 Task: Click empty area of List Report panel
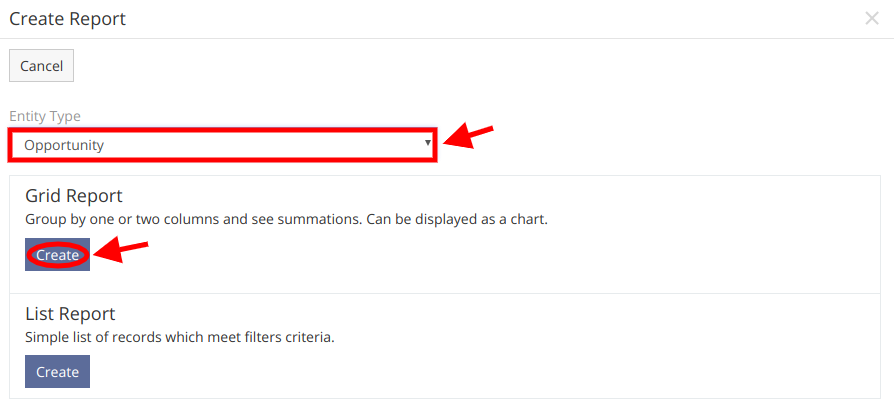coord(485,371)
